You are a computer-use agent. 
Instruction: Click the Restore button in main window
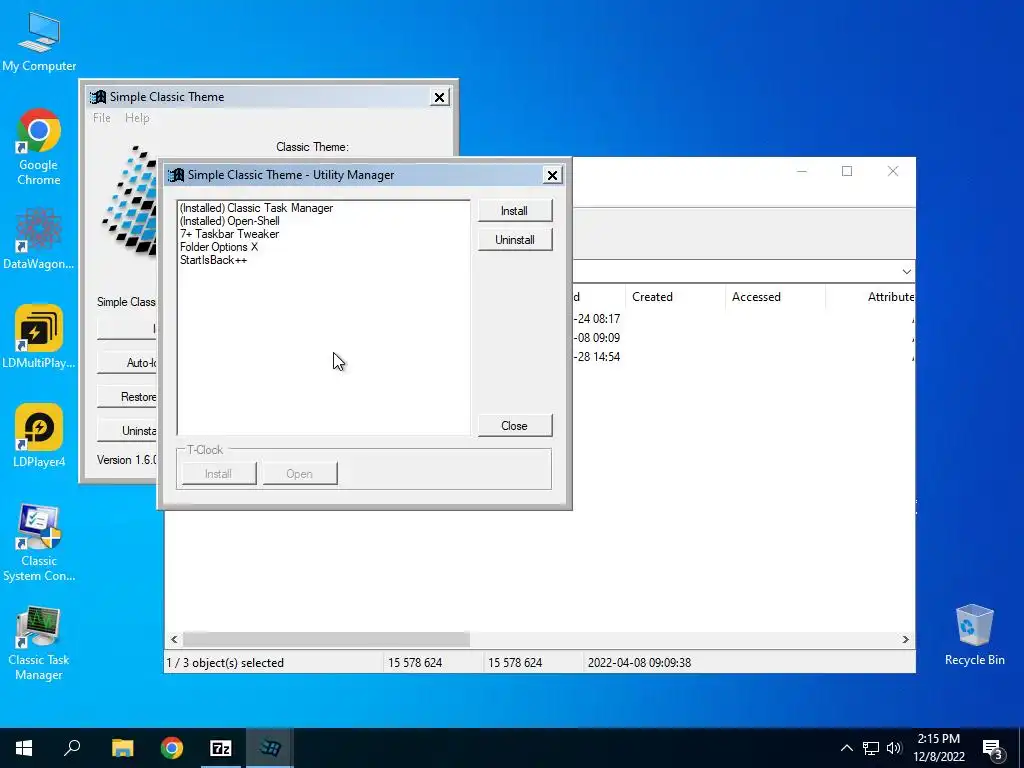point(128,397)
